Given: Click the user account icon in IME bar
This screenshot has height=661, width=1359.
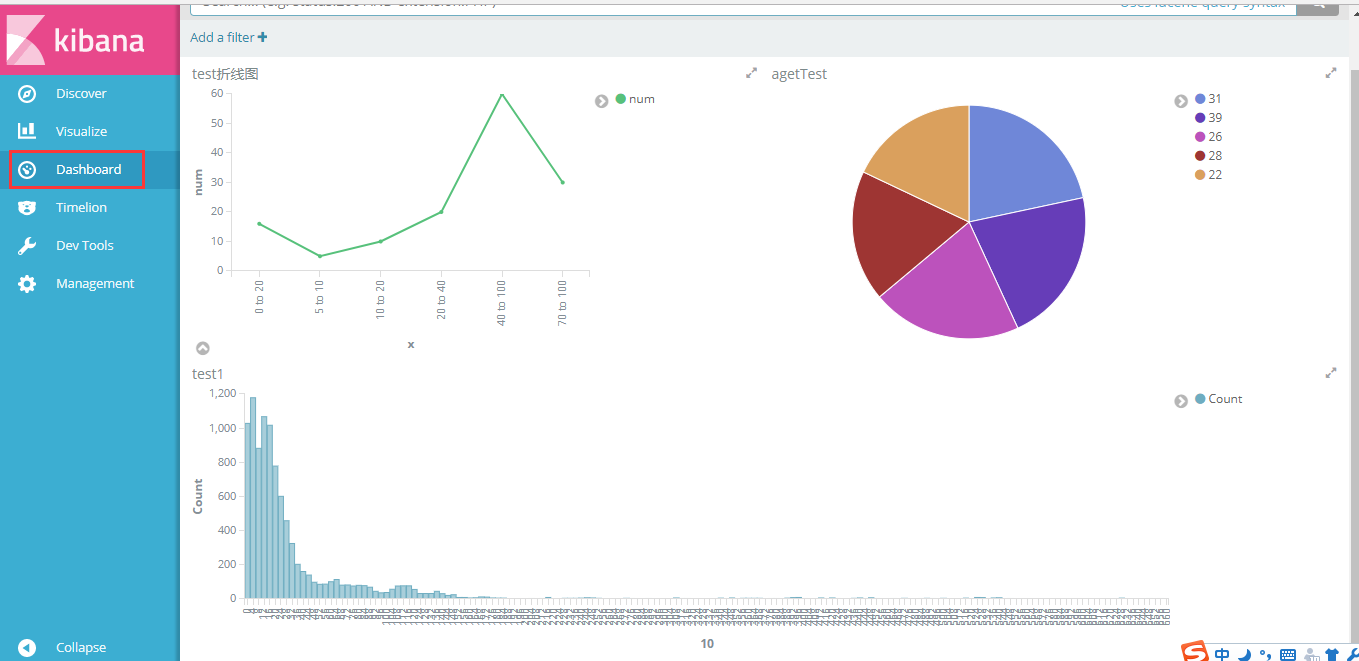Looking at the screenshot, I should (x=1311, y=654).
